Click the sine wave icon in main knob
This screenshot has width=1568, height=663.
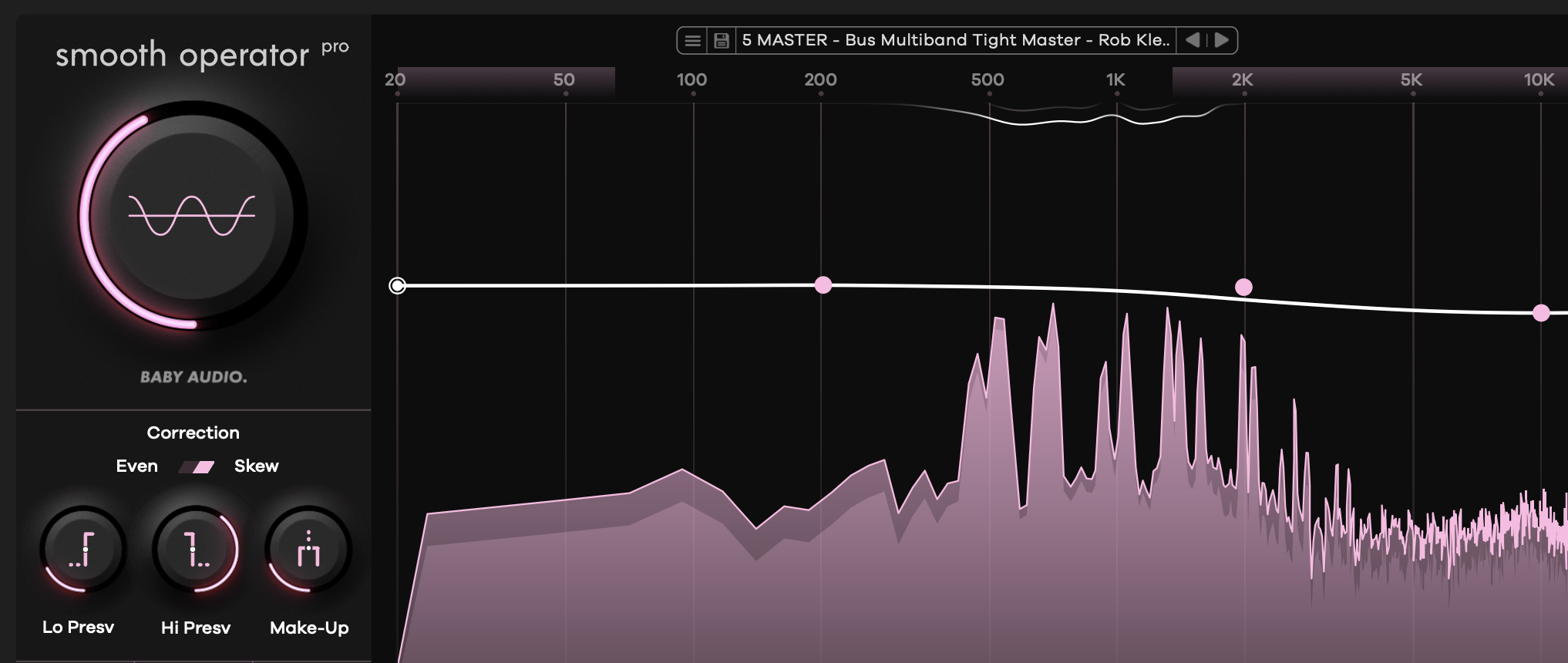click(191, 215)
